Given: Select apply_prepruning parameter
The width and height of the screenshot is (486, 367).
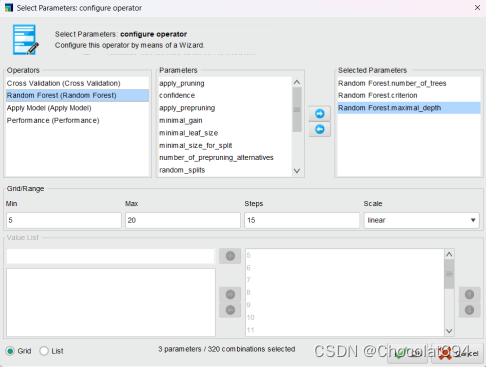Looking at the screenshot, I should click(225, 108).
